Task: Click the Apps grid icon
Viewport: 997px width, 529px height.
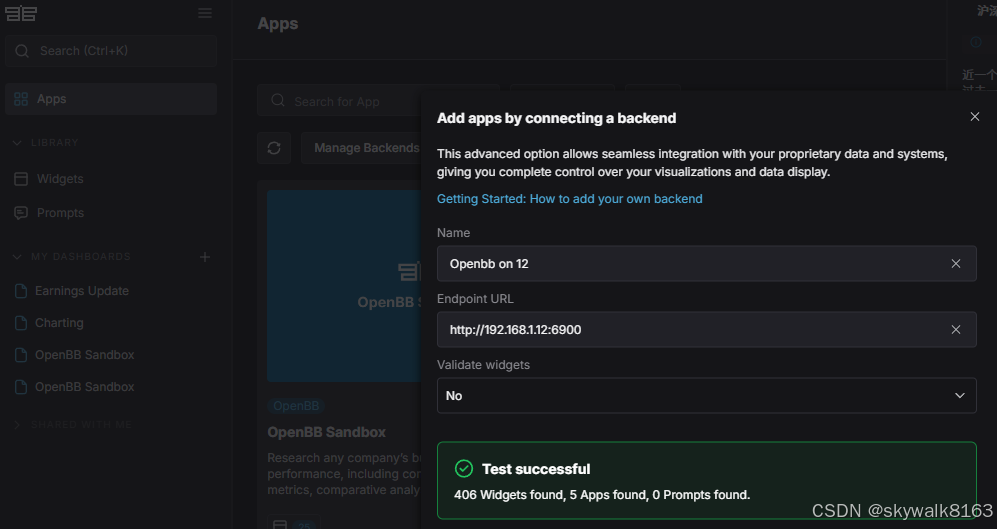Action: pyautogui.click(x=21, y=99)
